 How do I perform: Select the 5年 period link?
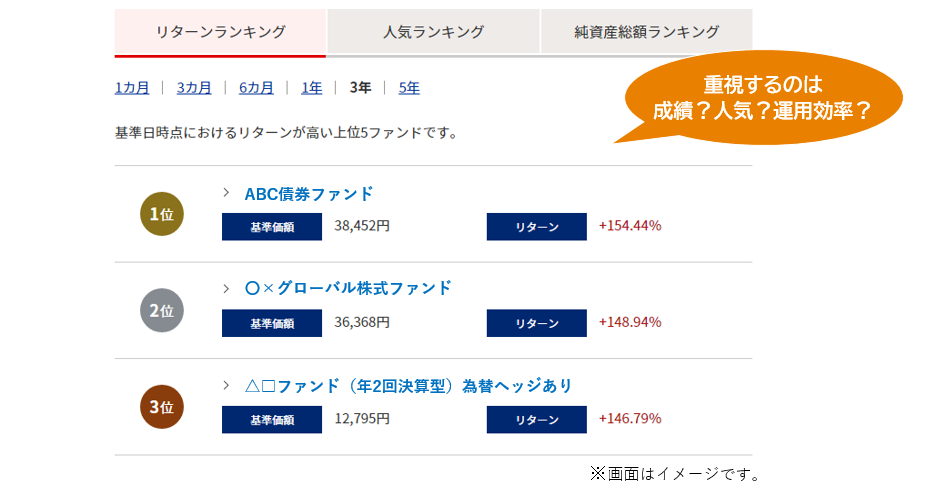409,88
